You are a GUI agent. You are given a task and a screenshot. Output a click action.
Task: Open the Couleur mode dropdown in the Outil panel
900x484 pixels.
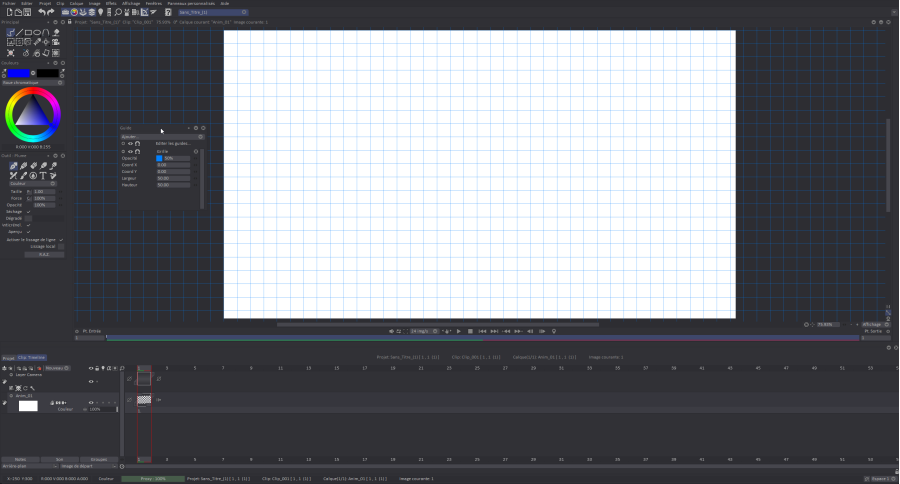coord(33,184)
